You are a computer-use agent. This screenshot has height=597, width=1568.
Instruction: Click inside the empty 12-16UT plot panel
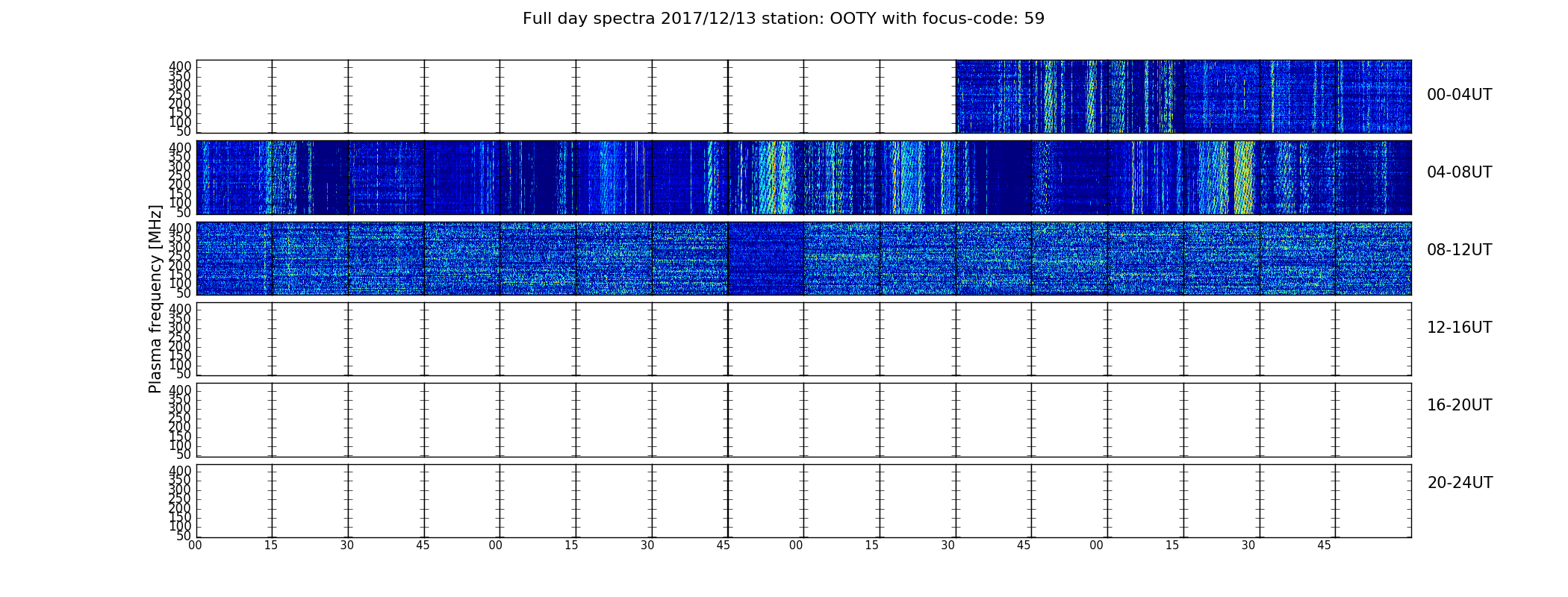pos(803,339)
